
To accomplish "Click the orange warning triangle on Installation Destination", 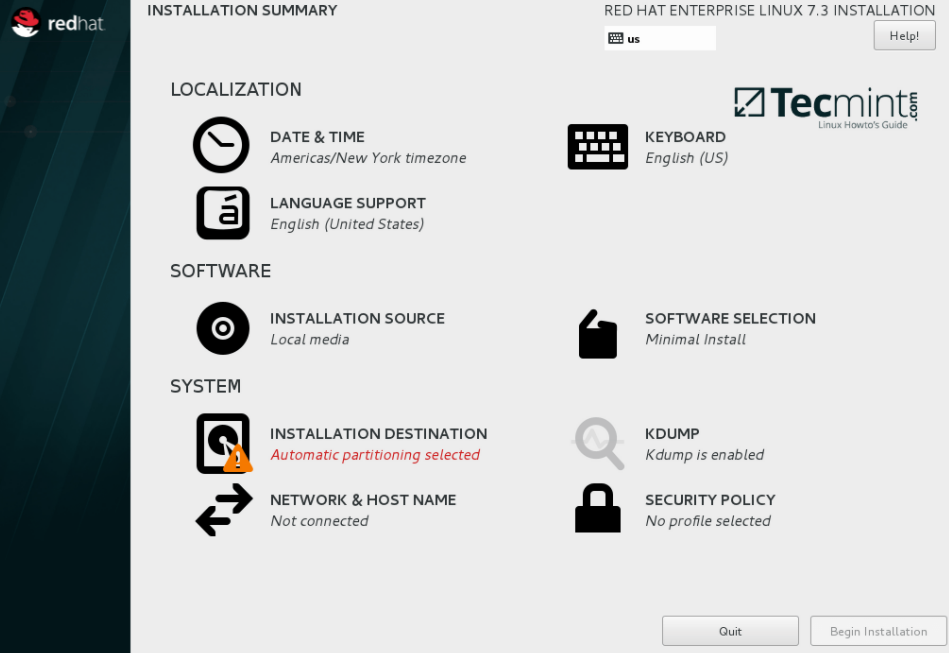I will click(238, 460).
